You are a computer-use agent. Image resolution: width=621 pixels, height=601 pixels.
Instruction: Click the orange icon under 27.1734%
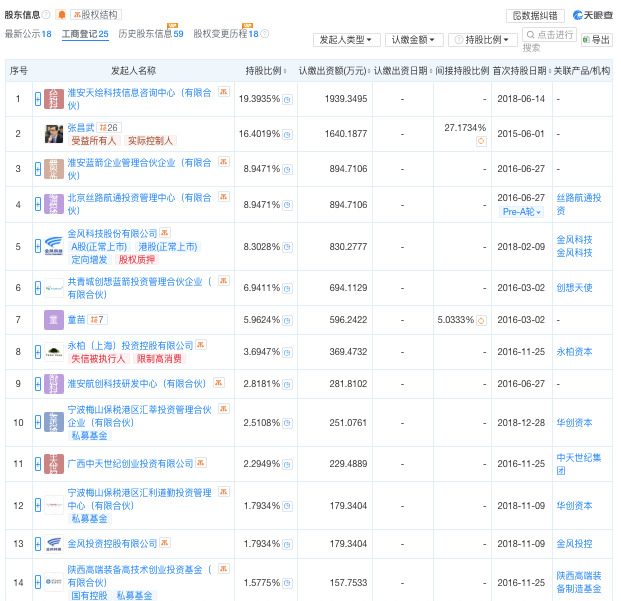480,141
